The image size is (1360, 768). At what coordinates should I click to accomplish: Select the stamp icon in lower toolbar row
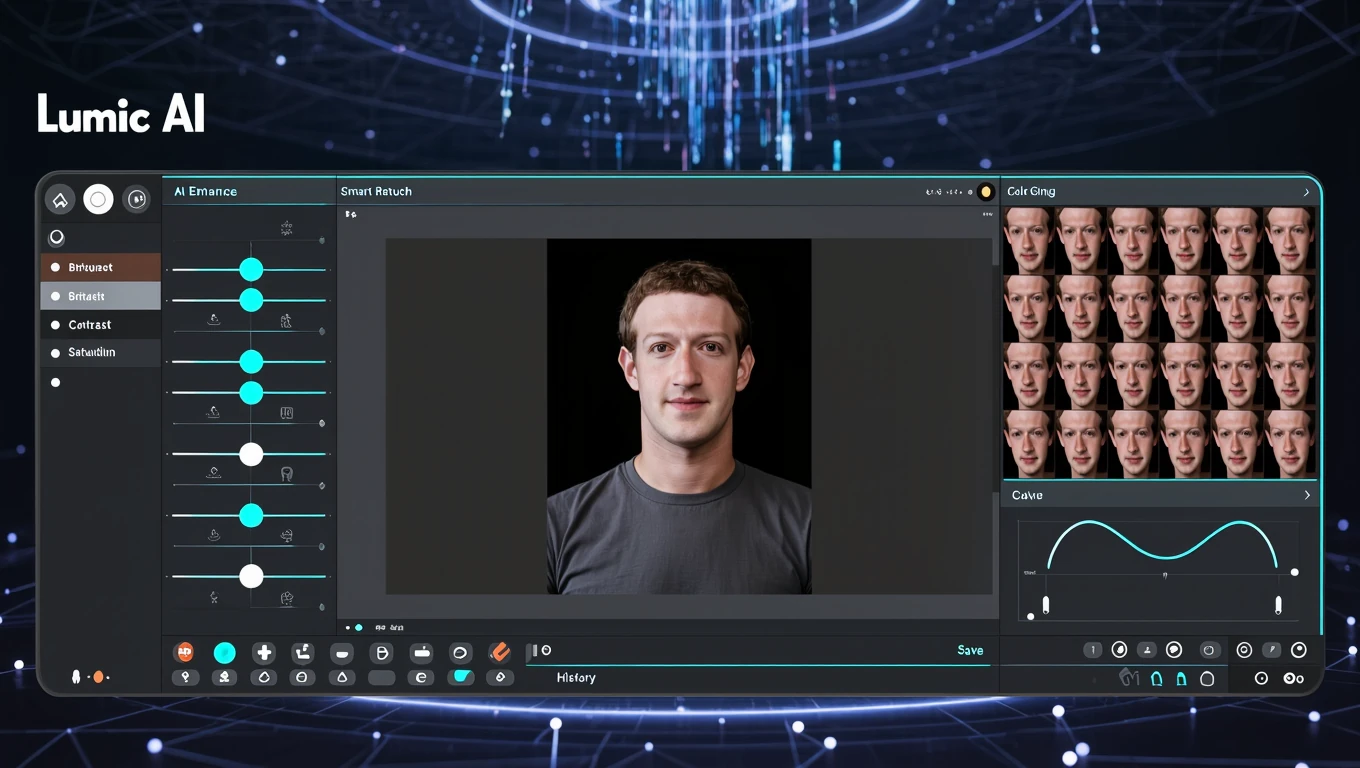point(225,677)
